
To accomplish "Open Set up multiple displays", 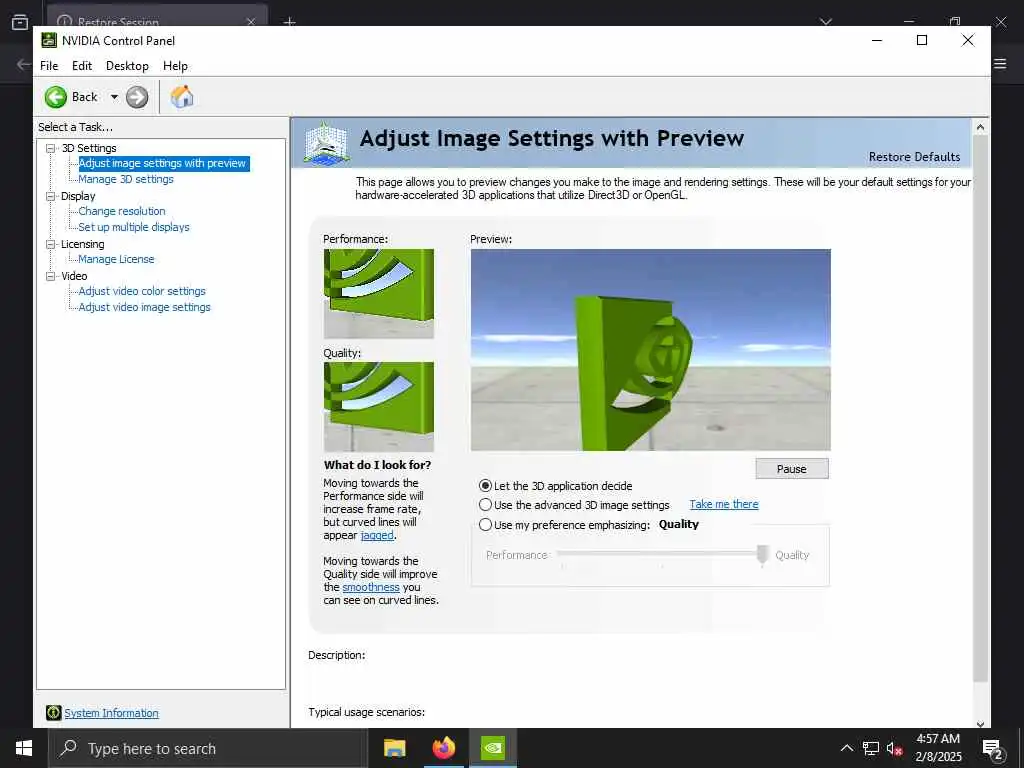I will 134,227.
